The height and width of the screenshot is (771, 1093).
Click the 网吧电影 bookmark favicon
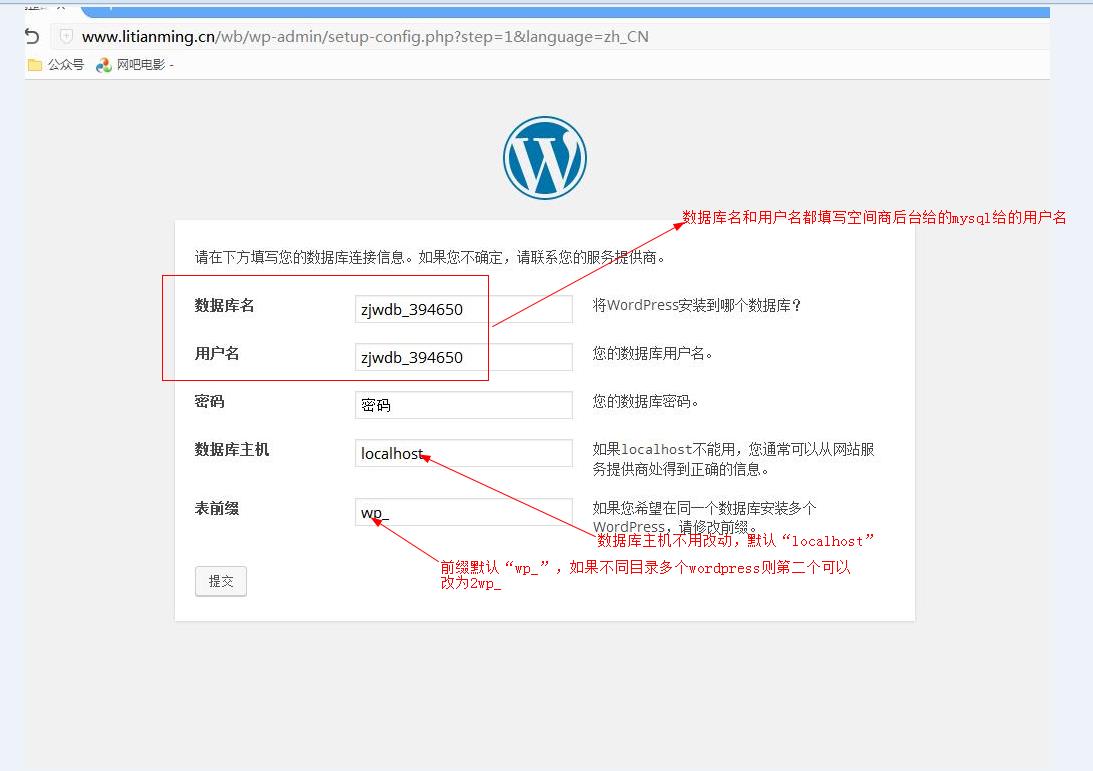(103, 64)
